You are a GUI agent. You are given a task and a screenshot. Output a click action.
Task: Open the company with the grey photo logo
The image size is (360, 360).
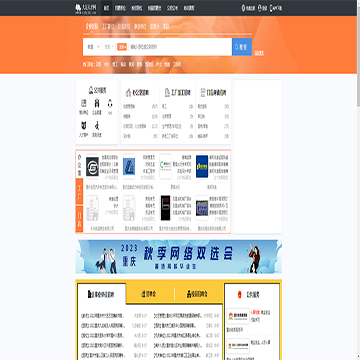click(x=202, y=208)
